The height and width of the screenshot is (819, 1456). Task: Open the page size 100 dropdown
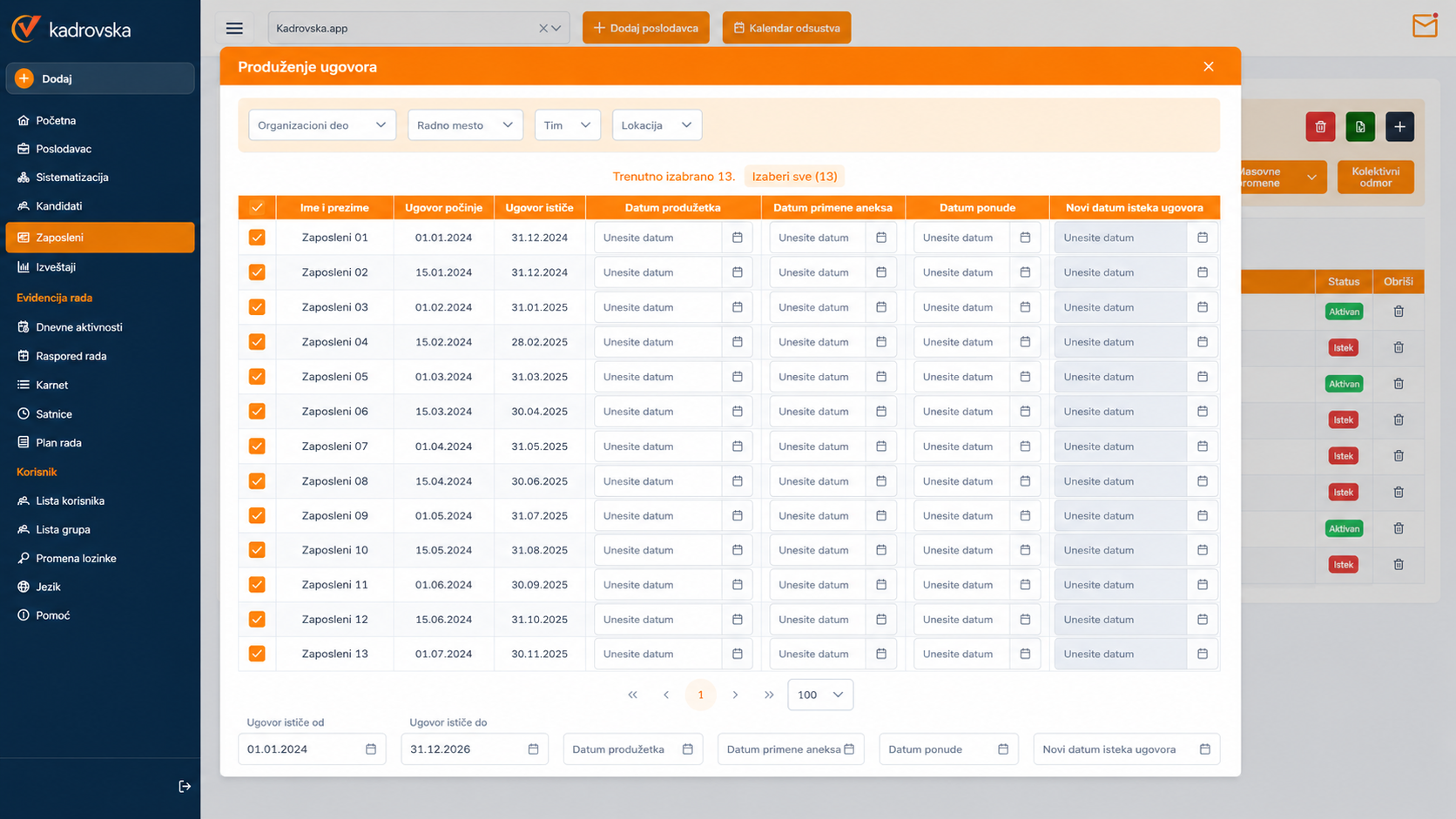(x=820, y=695)
